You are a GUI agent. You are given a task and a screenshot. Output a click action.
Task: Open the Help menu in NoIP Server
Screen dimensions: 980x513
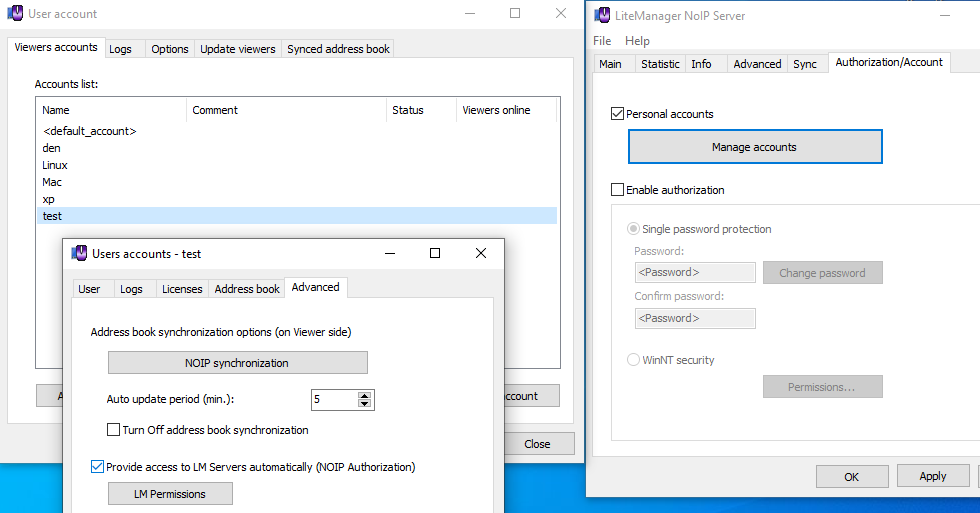[638, 41]
